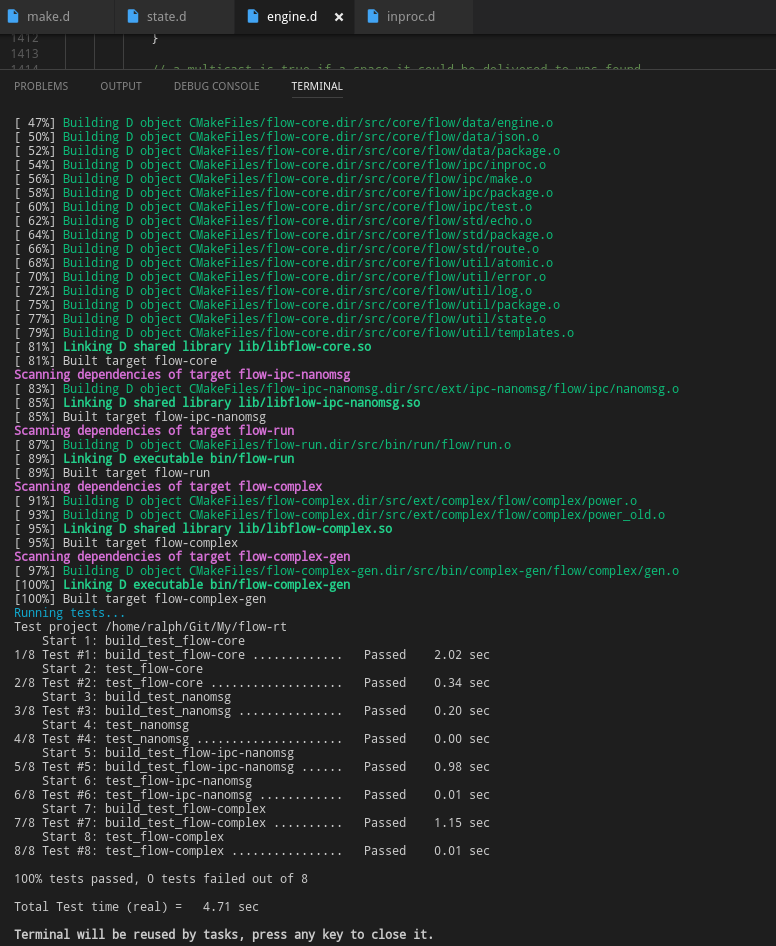The image size is (776, 946).
Task: Click 'Linking D executable bin/flow-complex-gen' line
Action: click(182, 585)
